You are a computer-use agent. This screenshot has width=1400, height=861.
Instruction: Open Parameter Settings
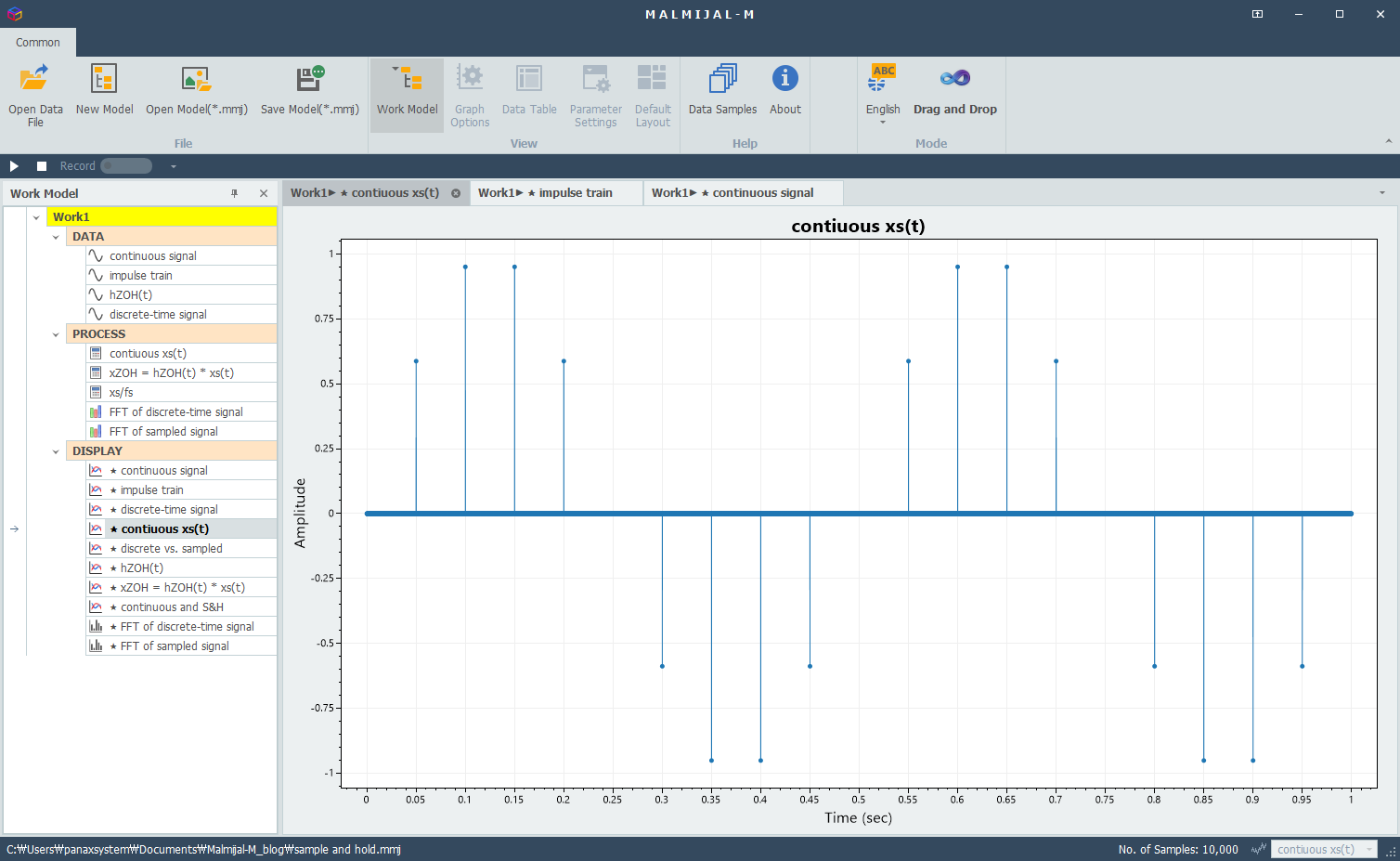coord(595,95)
